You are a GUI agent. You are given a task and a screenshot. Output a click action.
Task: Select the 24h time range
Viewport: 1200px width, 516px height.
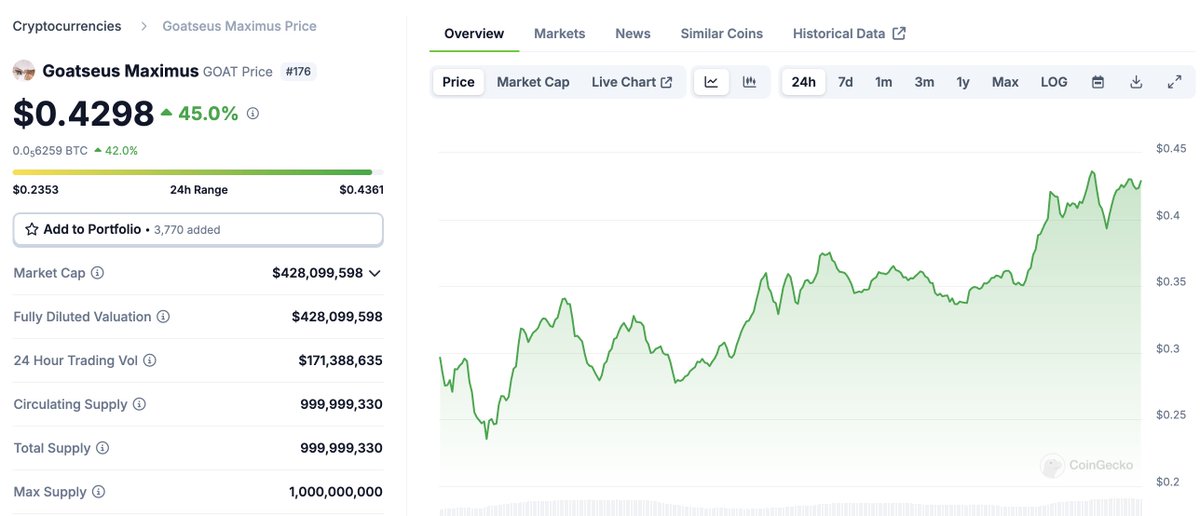(x=804, y=82)
